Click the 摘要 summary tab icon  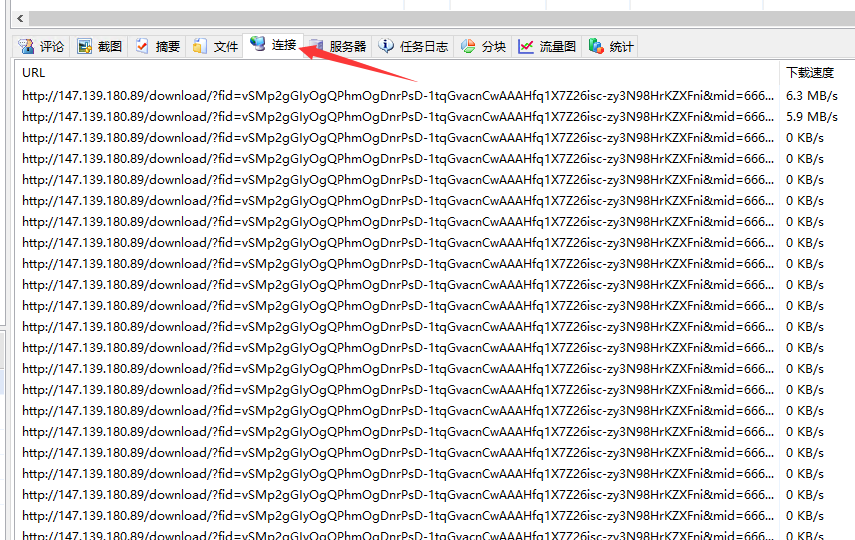(142, 47)
